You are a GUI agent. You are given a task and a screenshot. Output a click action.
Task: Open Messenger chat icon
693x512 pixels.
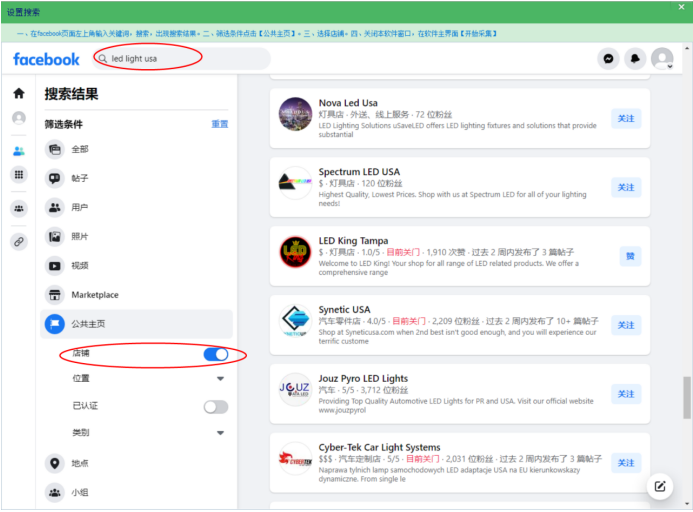click(x=608, y=58)
